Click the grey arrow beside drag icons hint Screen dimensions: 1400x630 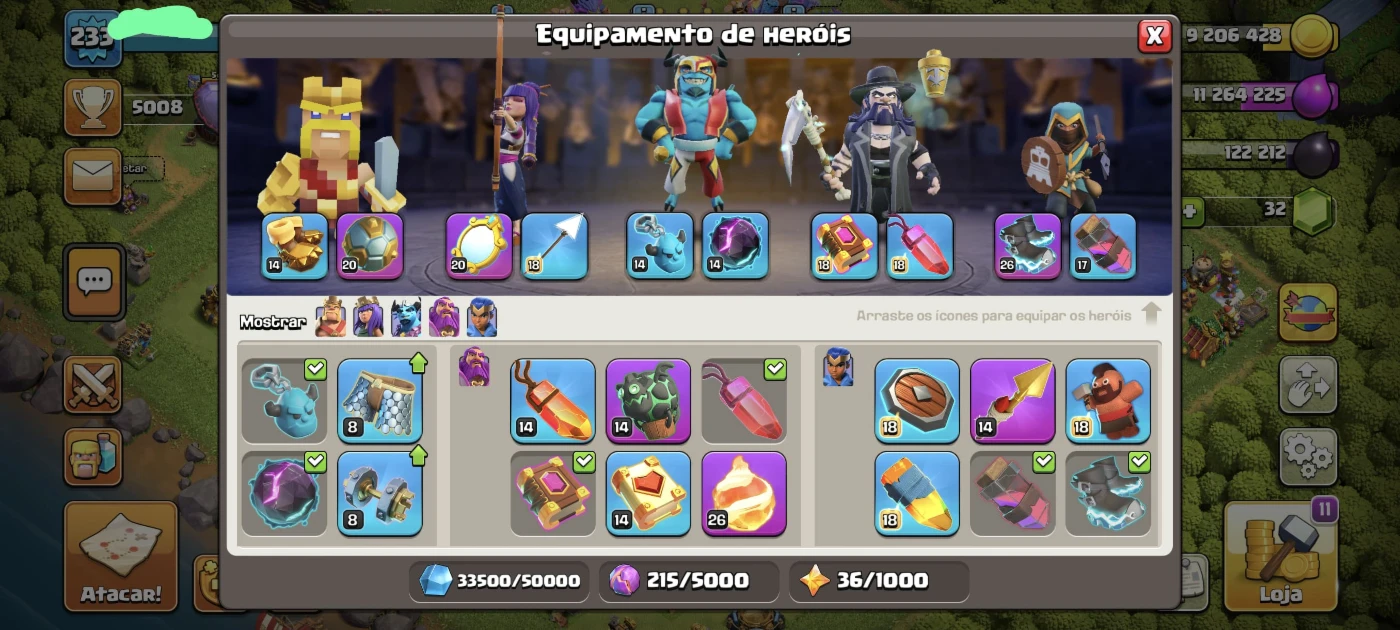click(x=1151, y=314)
